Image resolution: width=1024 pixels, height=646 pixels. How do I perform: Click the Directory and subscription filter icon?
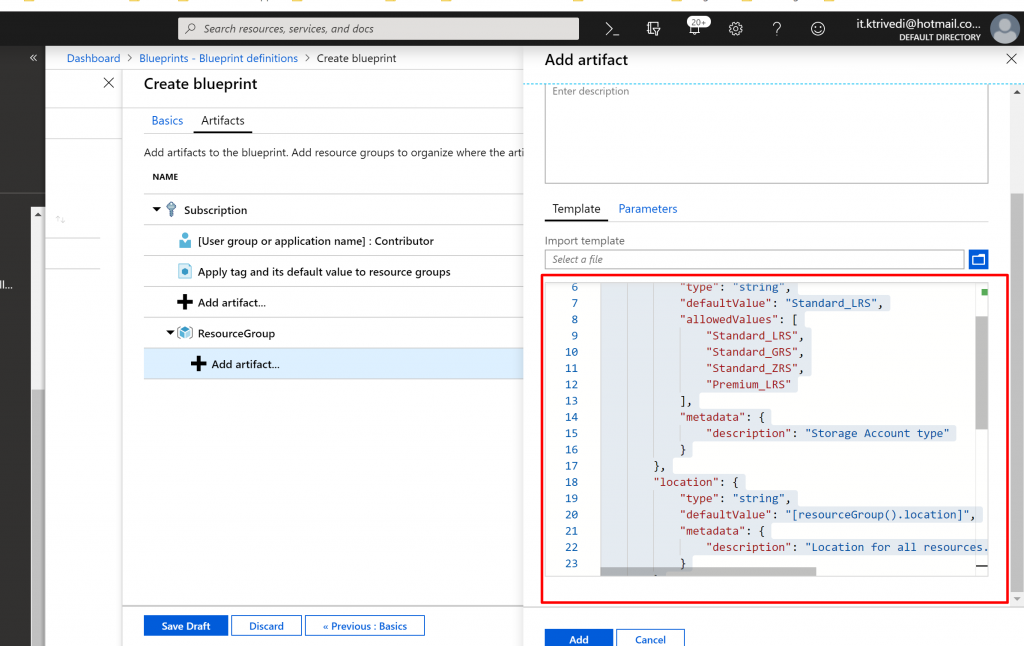coord(654,29)
